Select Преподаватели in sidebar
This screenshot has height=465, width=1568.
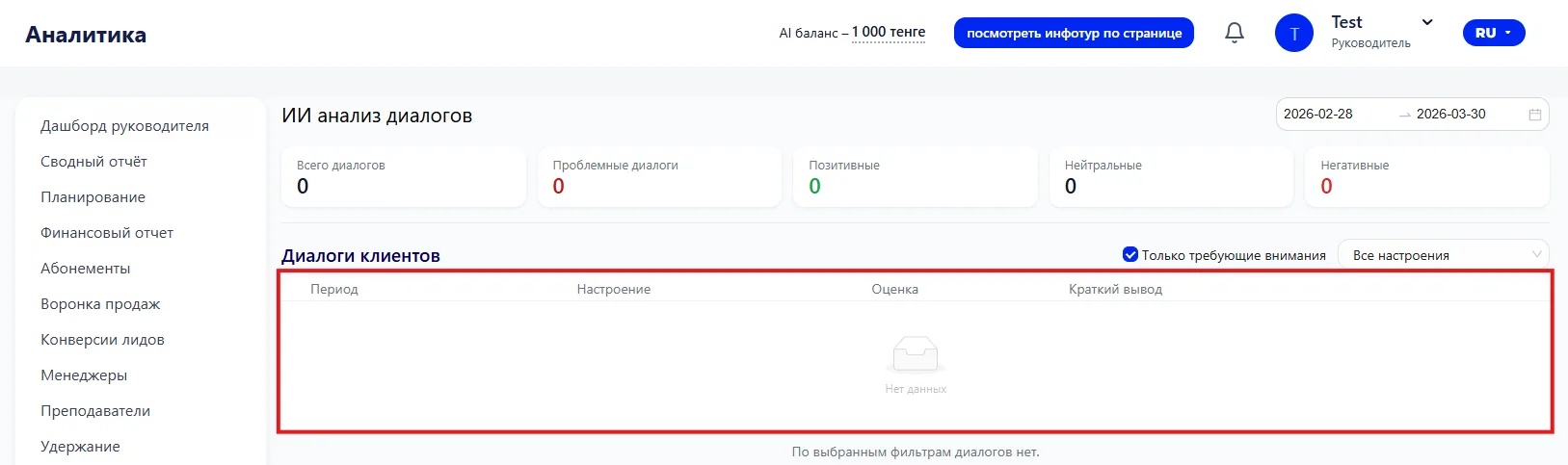95,411
